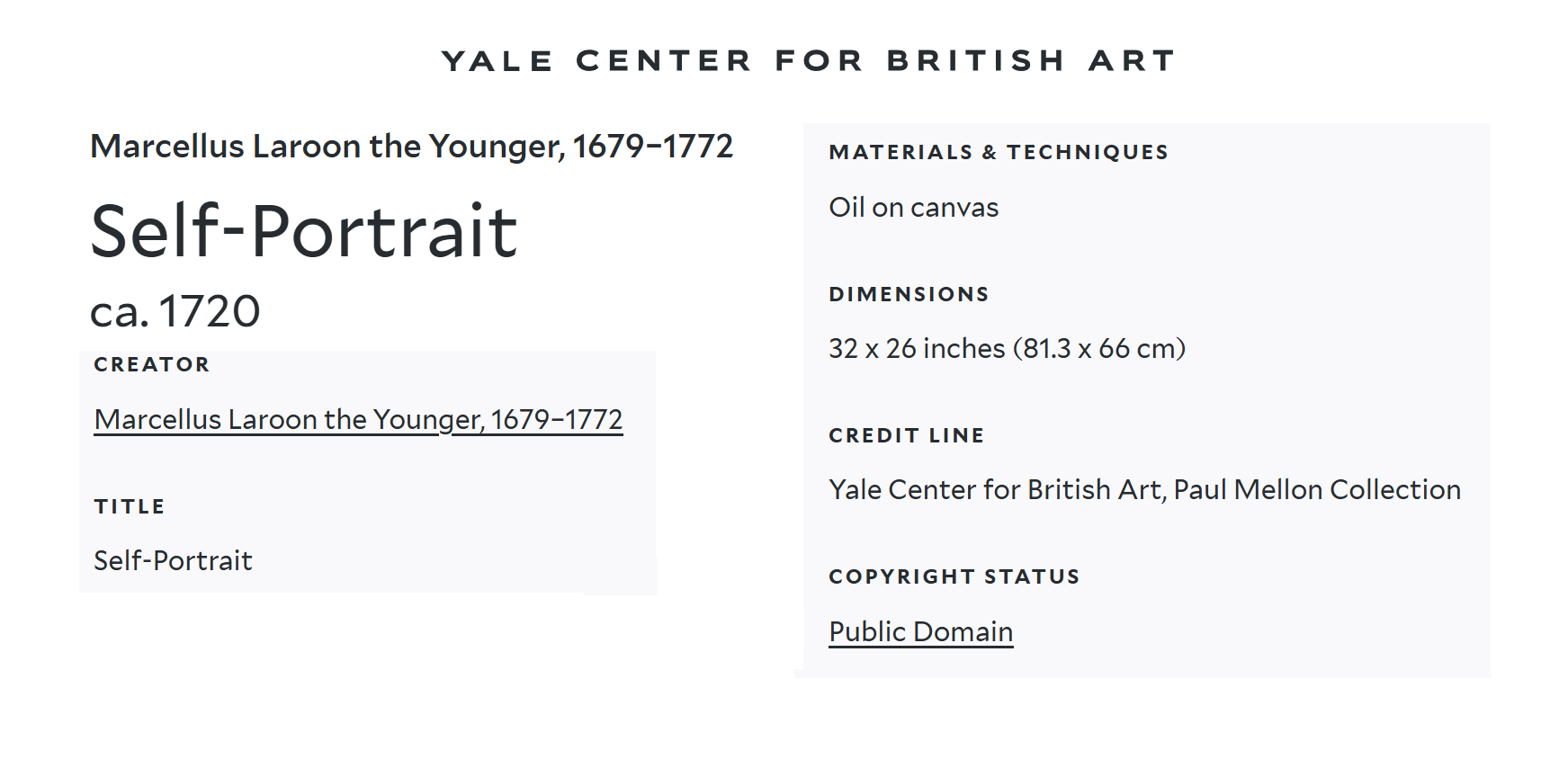Click the large Self-Portrait heading
This screenshot has height=777, width=1568.
click(x=304, y=231)
